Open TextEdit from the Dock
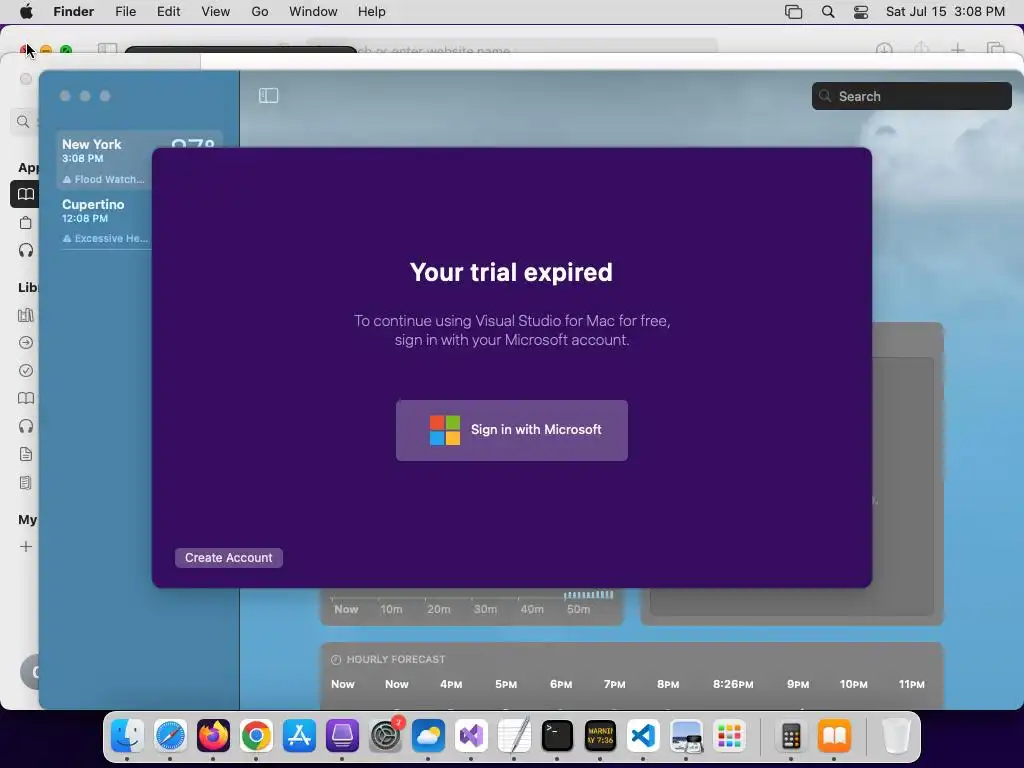Screen dimensions: 1024x768 pos(514,736)
